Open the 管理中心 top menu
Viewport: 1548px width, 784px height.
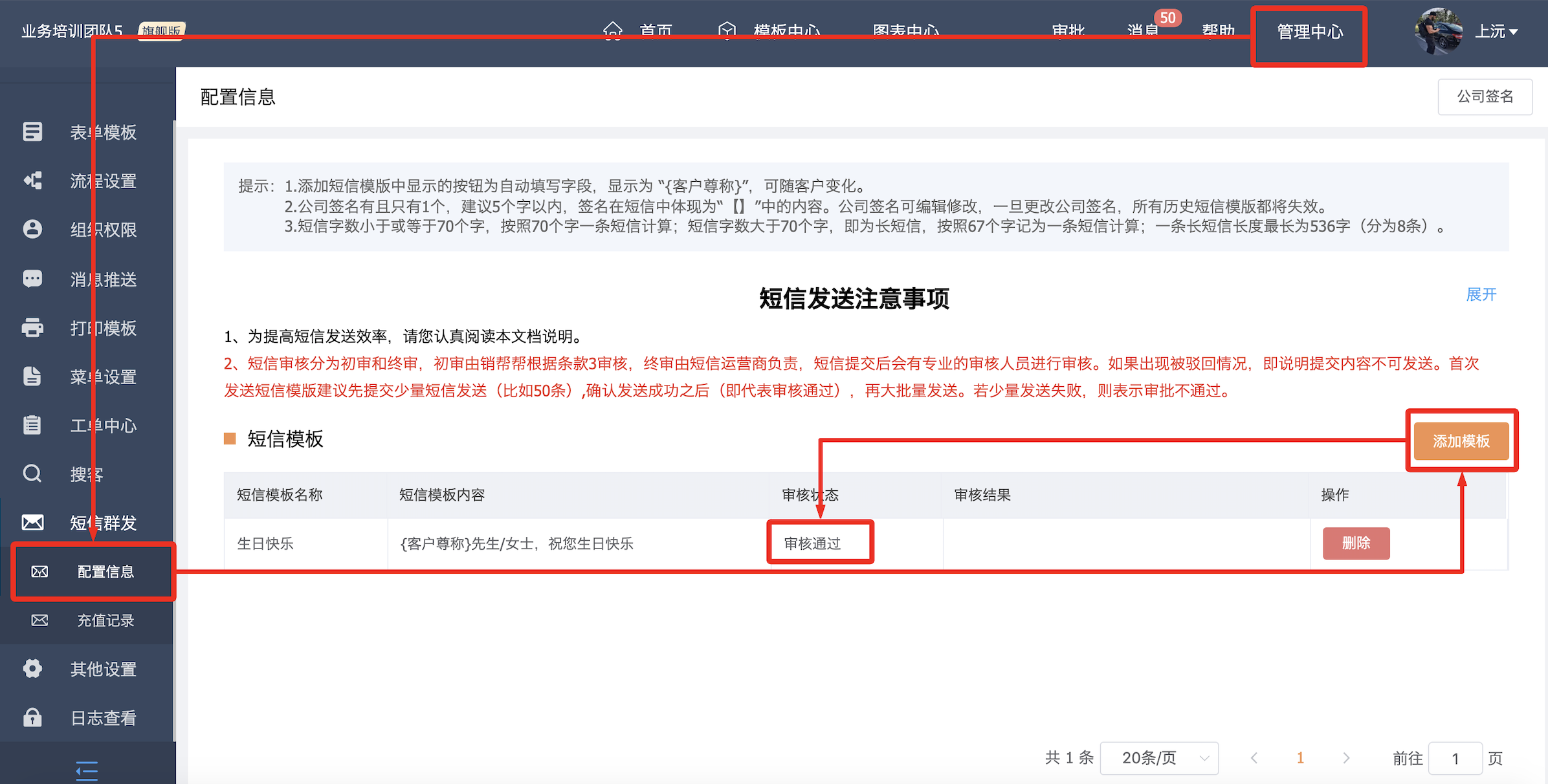[x=1309, y=32]
